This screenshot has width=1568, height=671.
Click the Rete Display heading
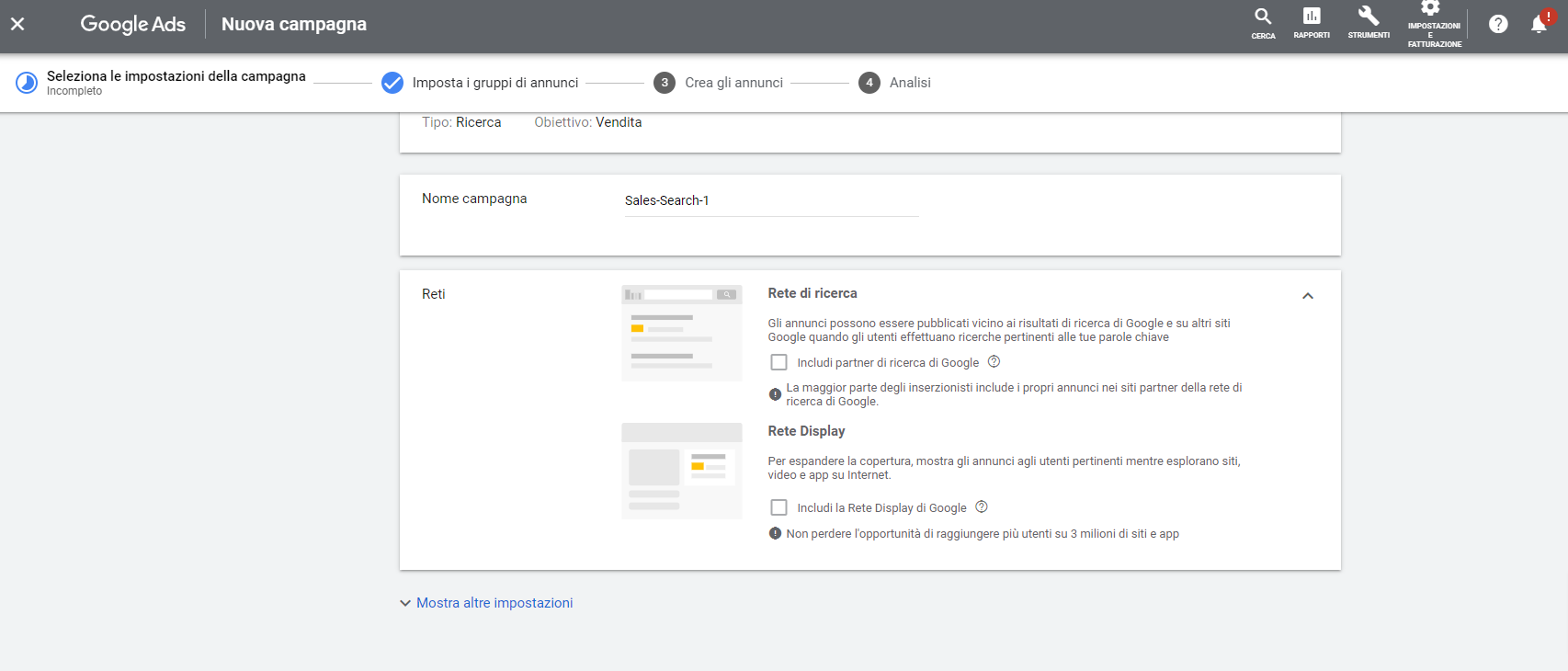pyautogui.click(x=806, y=431)
